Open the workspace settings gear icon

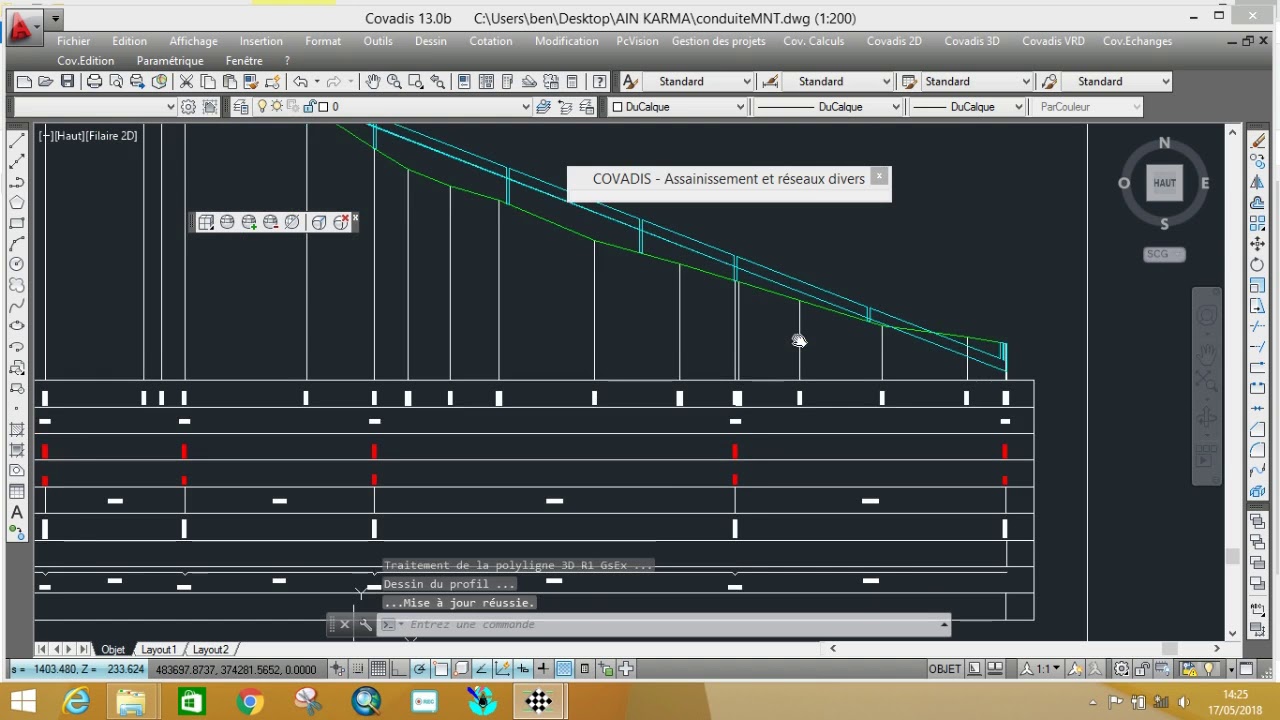click(x=188, y=107)
